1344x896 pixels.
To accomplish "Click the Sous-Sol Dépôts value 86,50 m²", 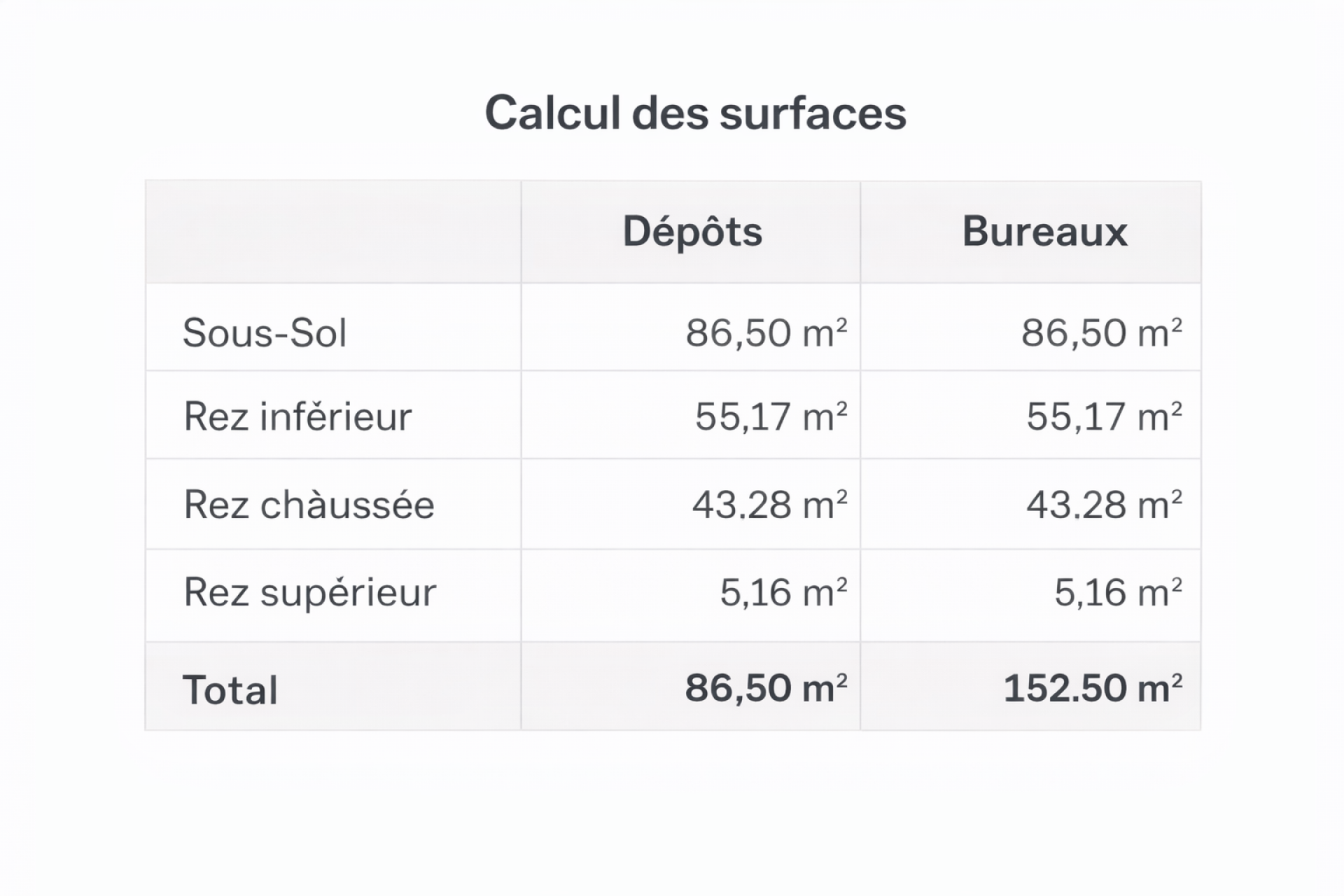I will click(x=766, y=332).
